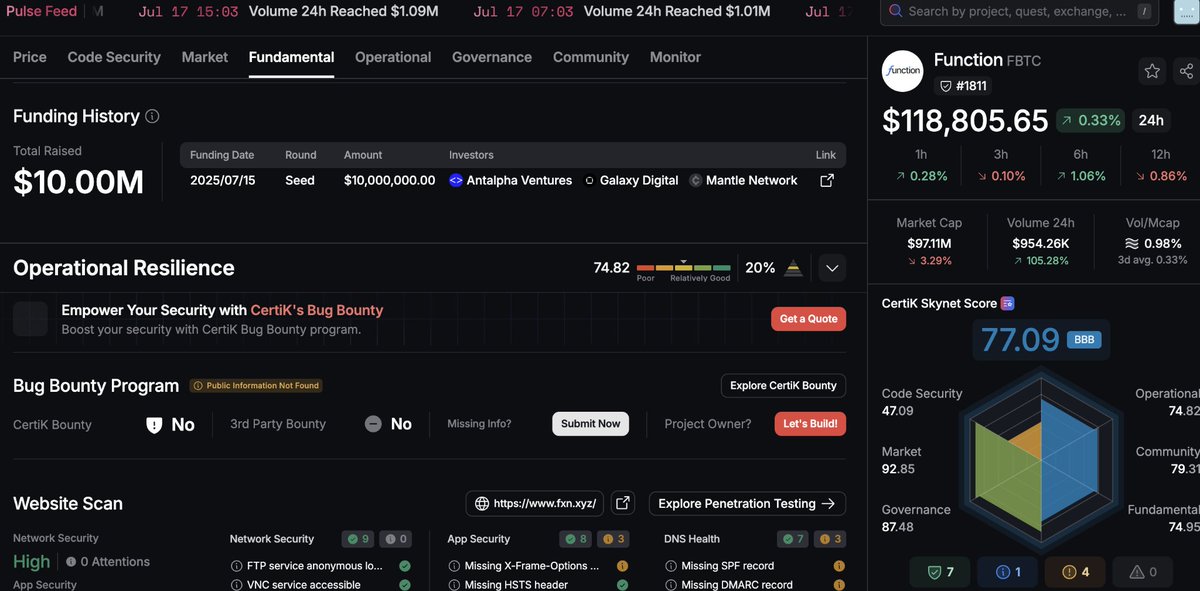Click the 6h price change value
The width and height of the screenshot is (1200, 591).
pyautogui.click(x=1081, y=176)
